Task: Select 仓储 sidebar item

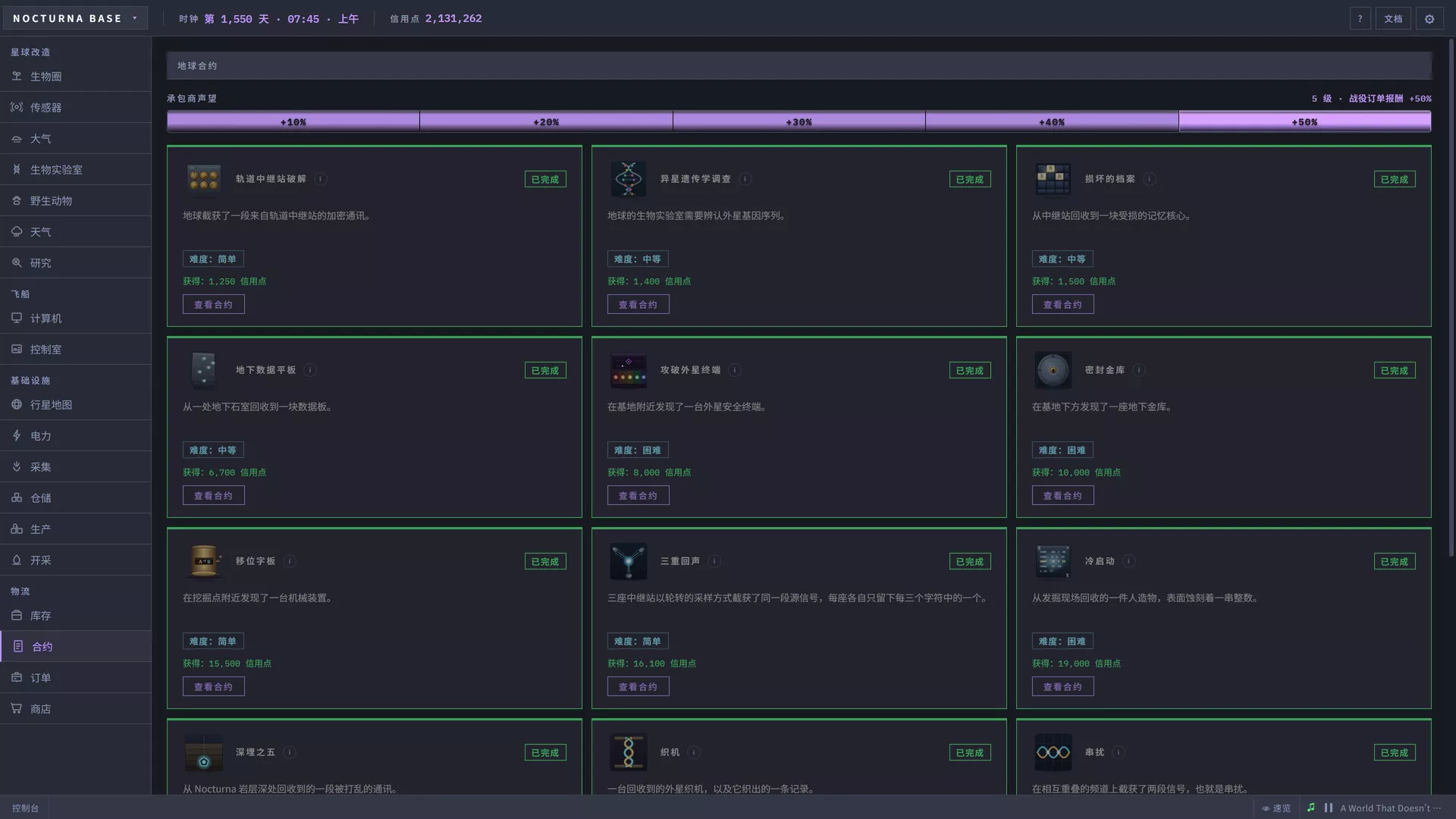Action: click(76, 498)
